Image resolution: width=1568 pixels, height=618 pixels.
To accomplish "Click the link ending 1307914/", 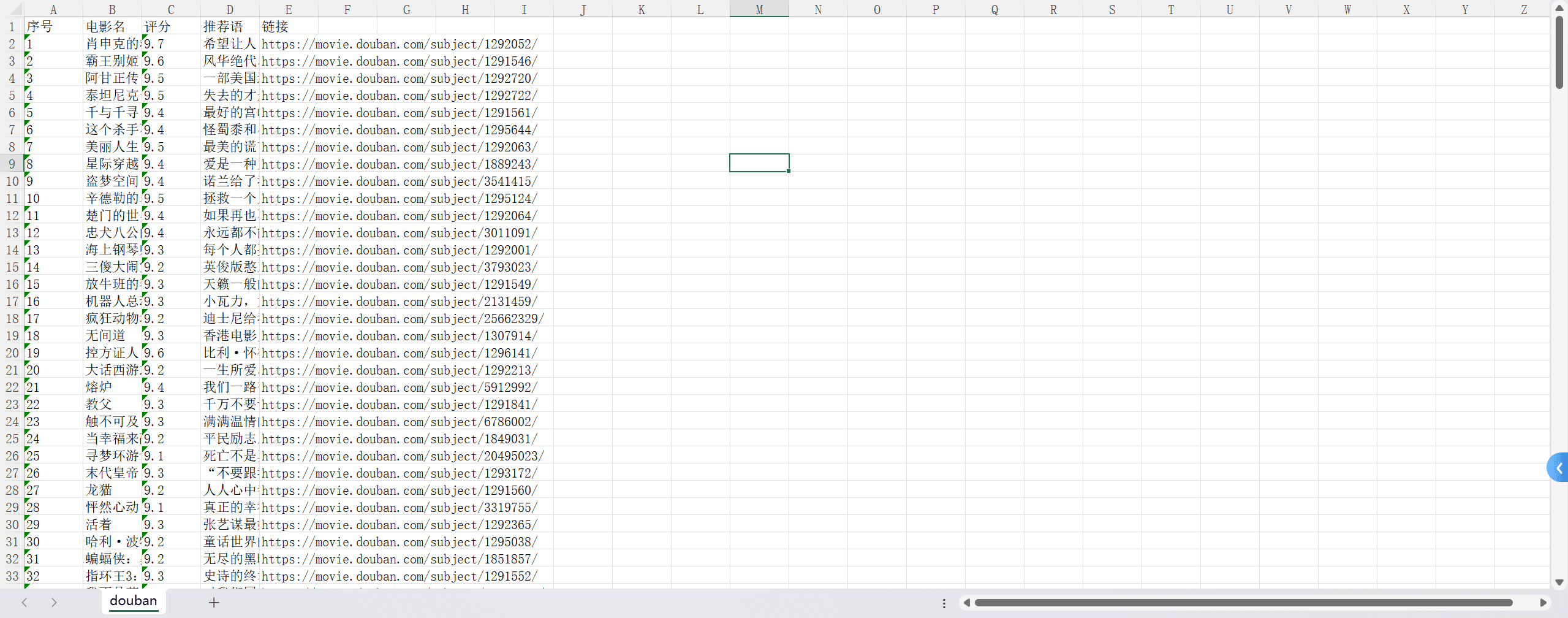I will coord(400,336).
